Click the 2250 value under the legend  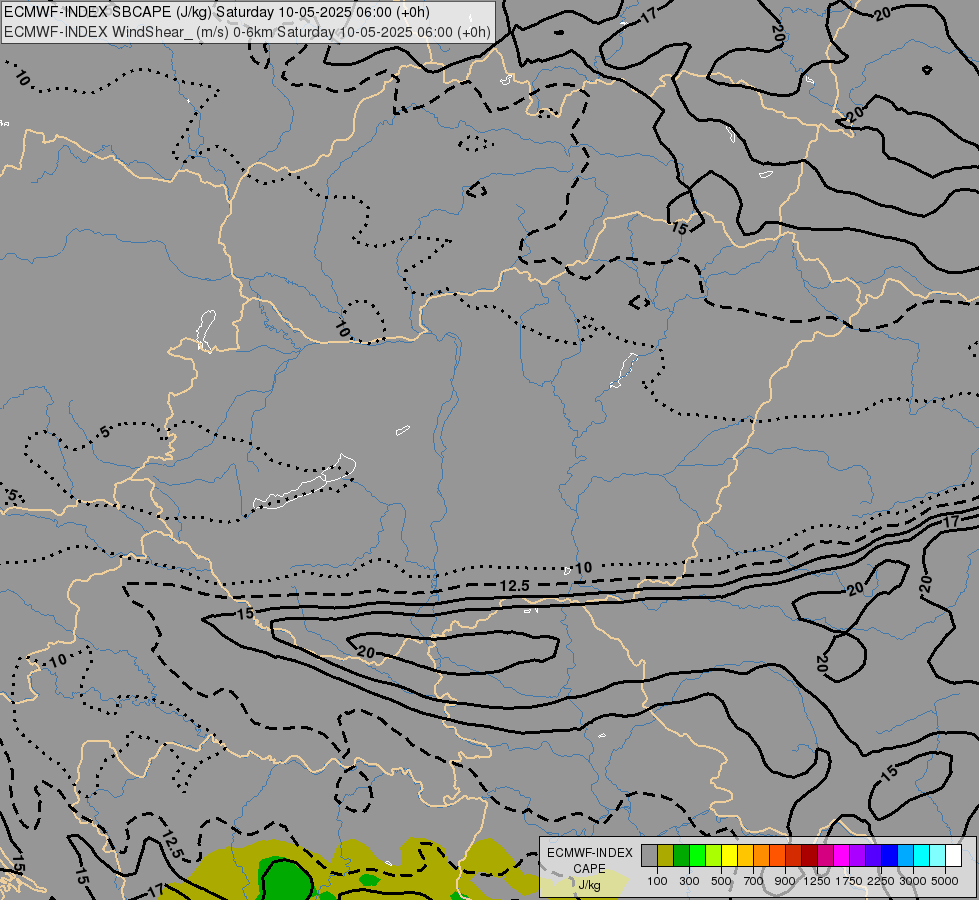coord(881,881)
